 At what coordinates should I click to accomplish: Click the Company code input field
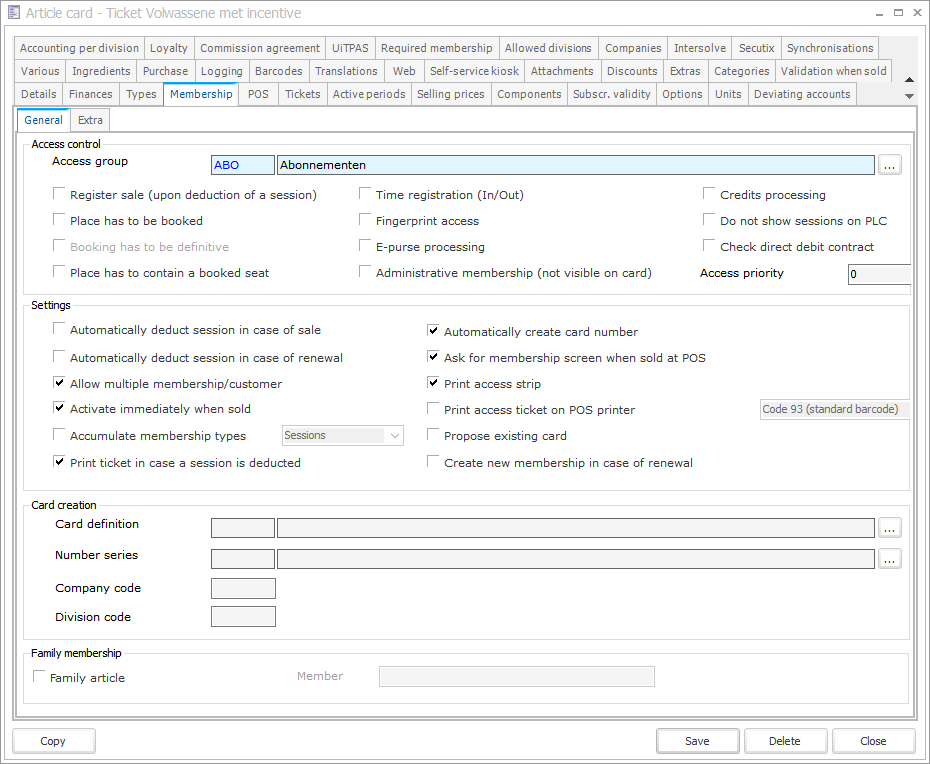pos(243,588)
